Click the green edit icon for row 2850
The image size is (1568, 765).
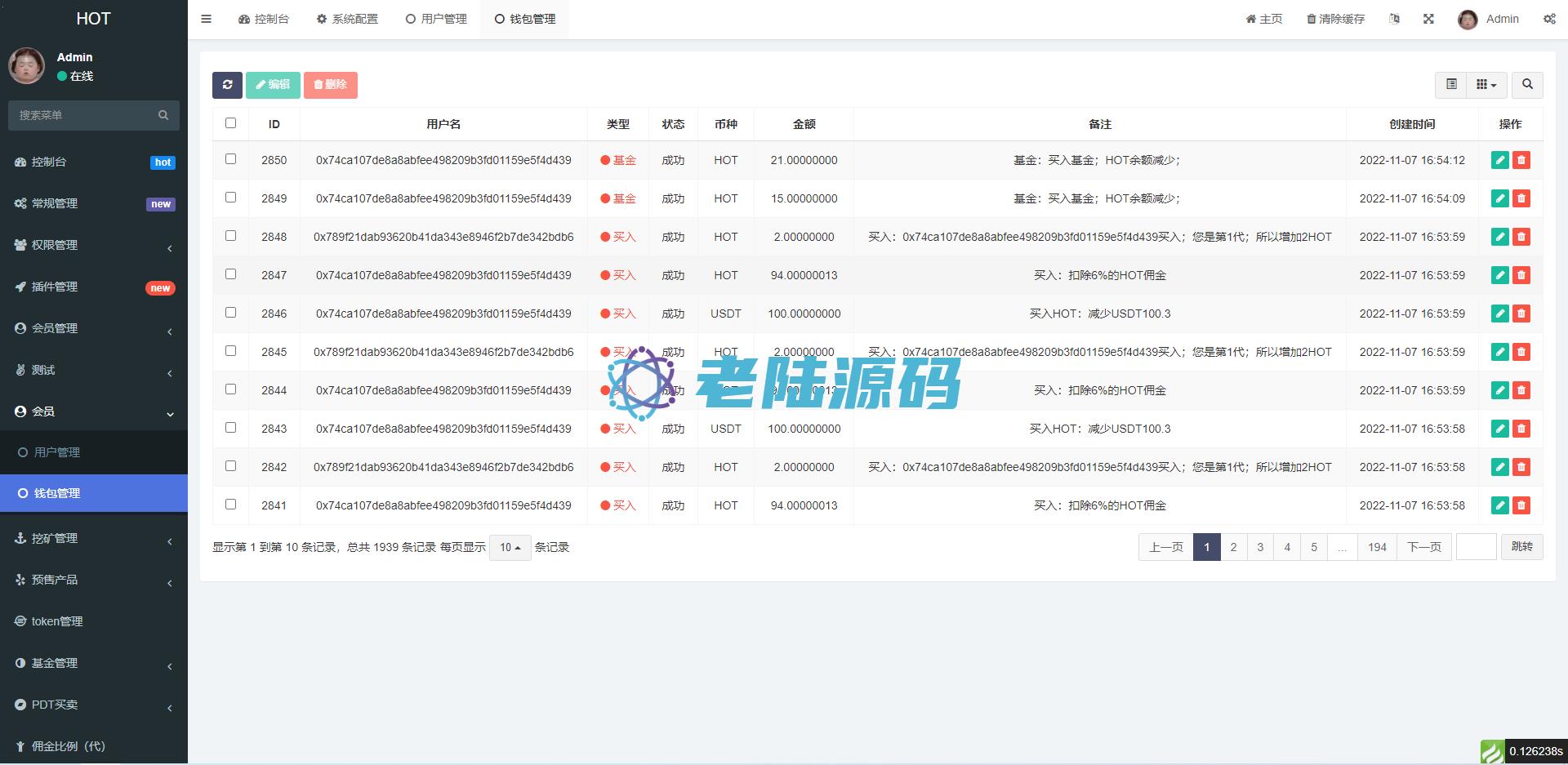coord(1499,160)
